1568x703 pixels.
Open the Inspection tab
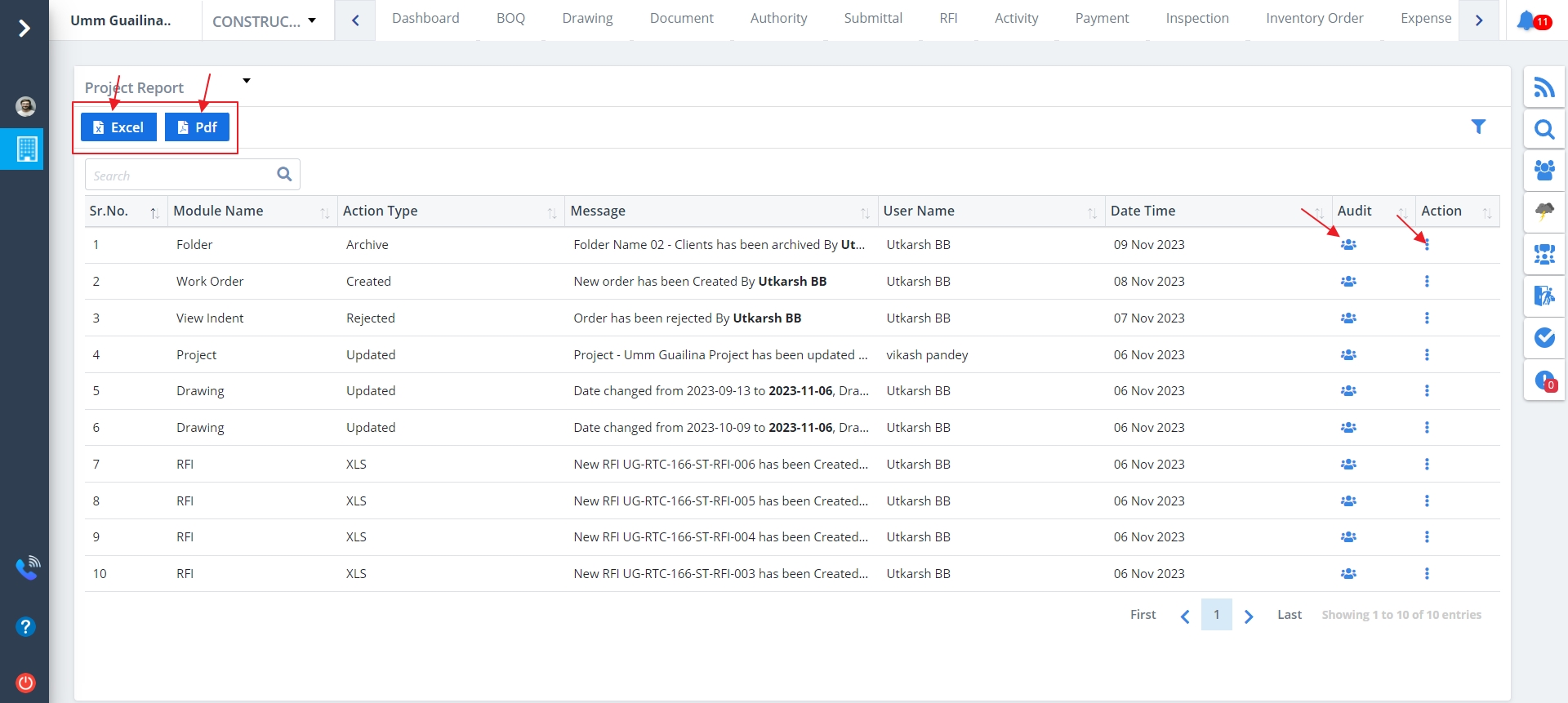[x=1196, y=19]
